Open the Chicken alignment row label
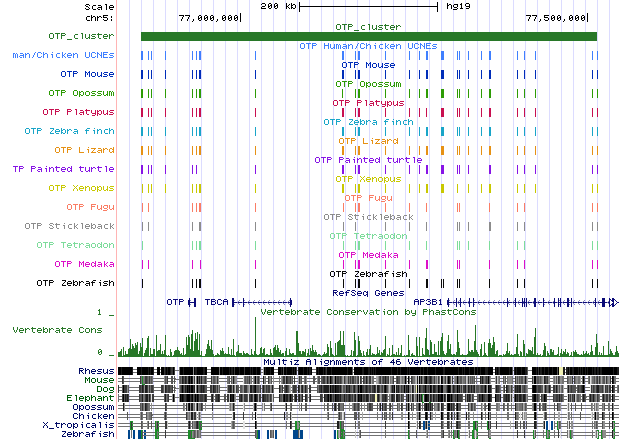The height and width of the screenshot is (439, 620). click(x=94, y=416)
